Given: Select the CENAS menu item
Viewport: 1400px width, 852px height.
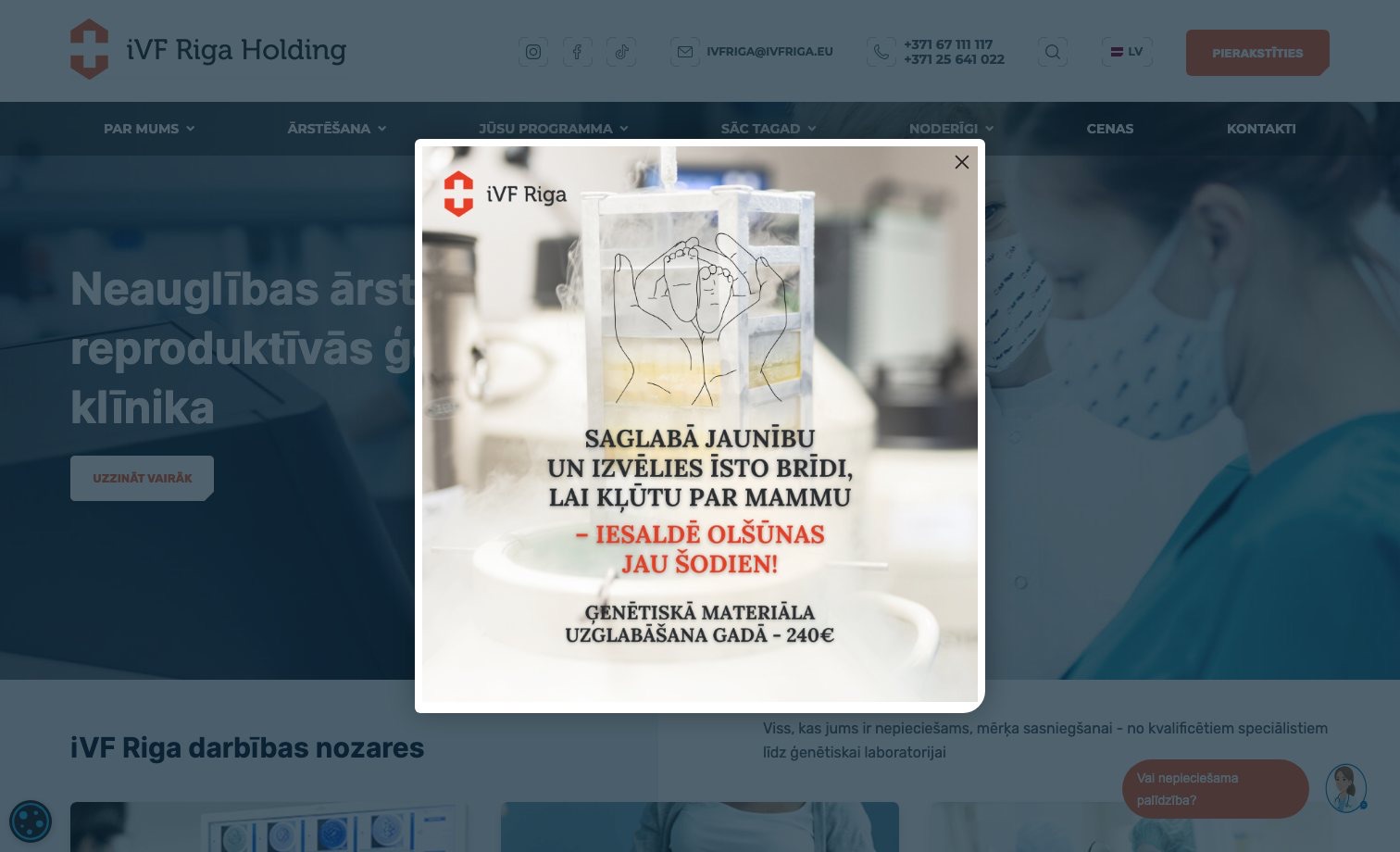Looking at the screenshot, I should pos(1109,129).
